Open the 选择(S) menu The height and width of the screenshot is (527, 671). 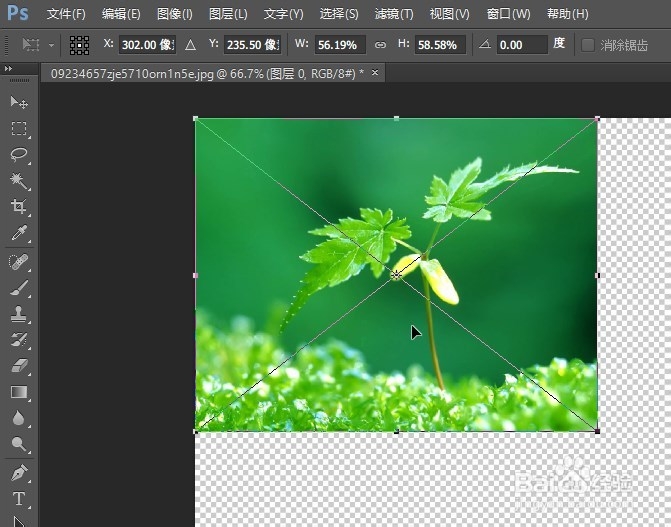(x=339, y=14)
